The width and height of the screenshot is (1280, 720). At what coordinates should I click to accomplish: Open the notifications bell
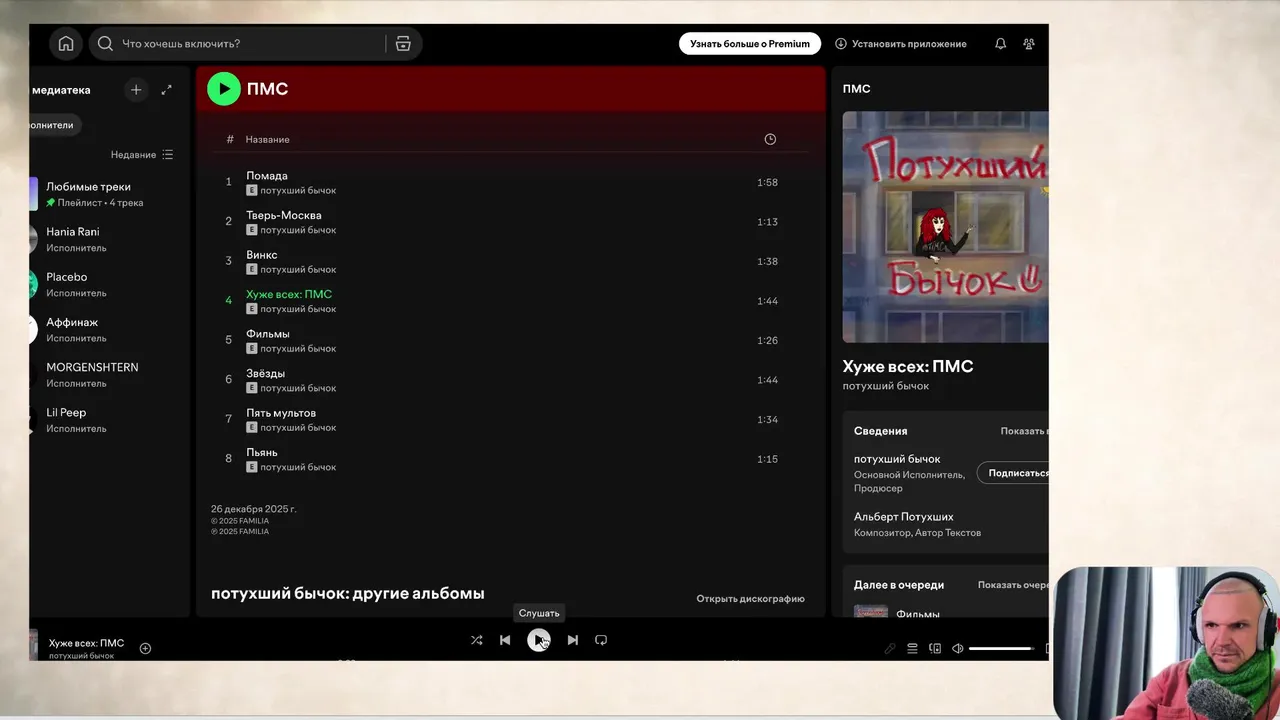click(1000, 44)
